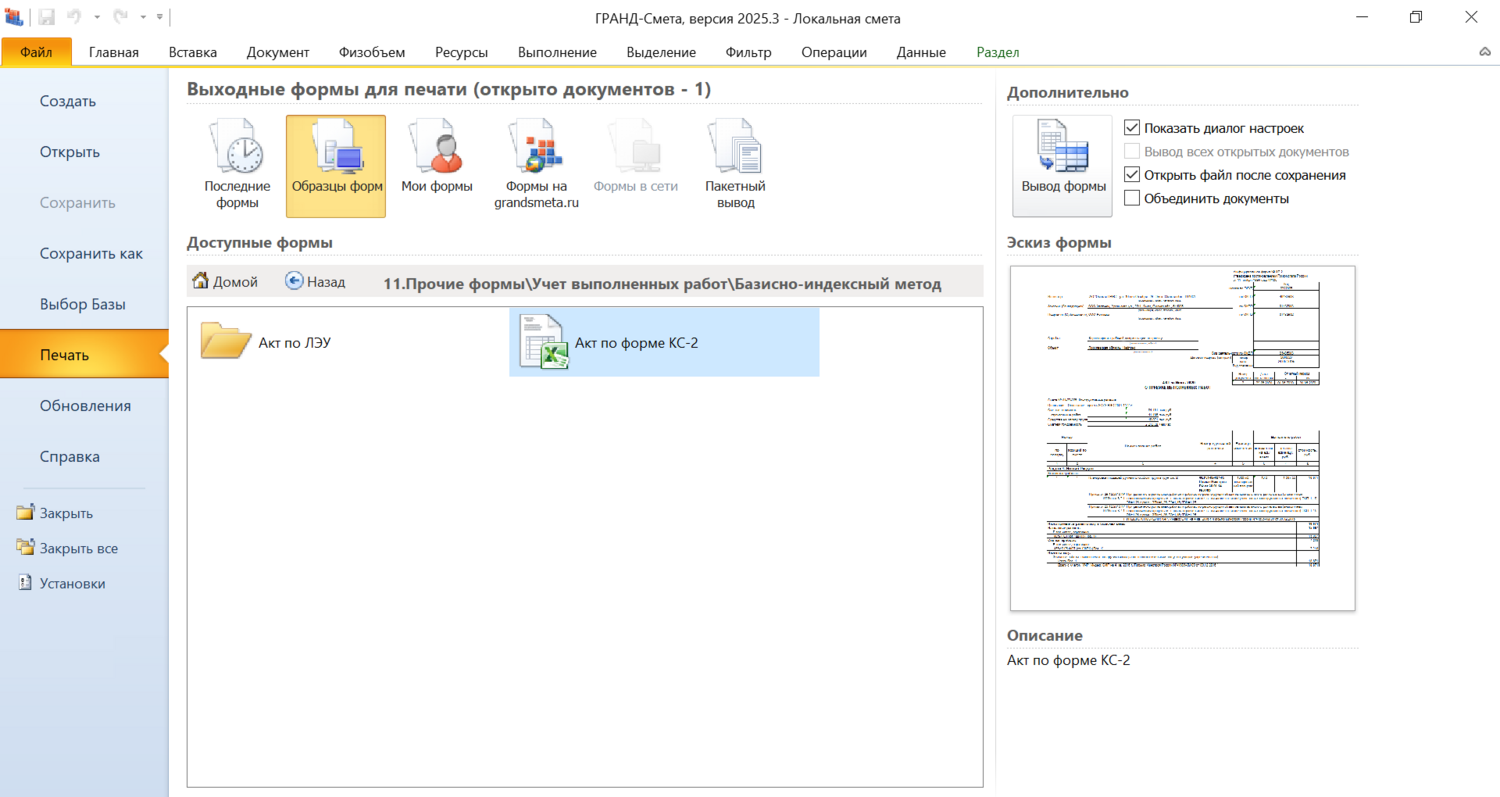Click the Эскиз формы preview thumbnail

click(x=1183, y=438)
